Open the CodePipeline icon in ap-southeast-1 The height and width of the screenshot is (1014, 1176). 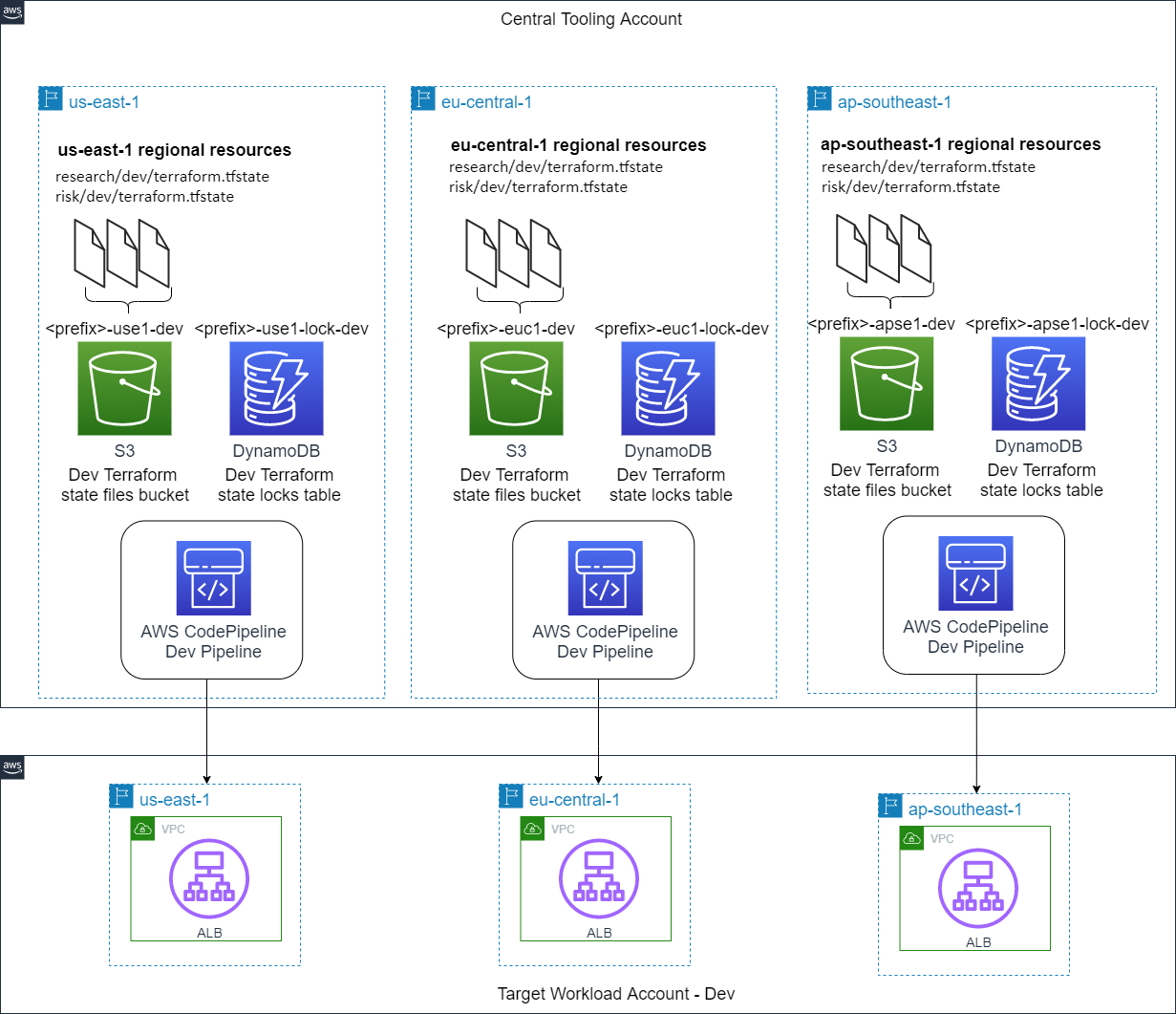973,573
